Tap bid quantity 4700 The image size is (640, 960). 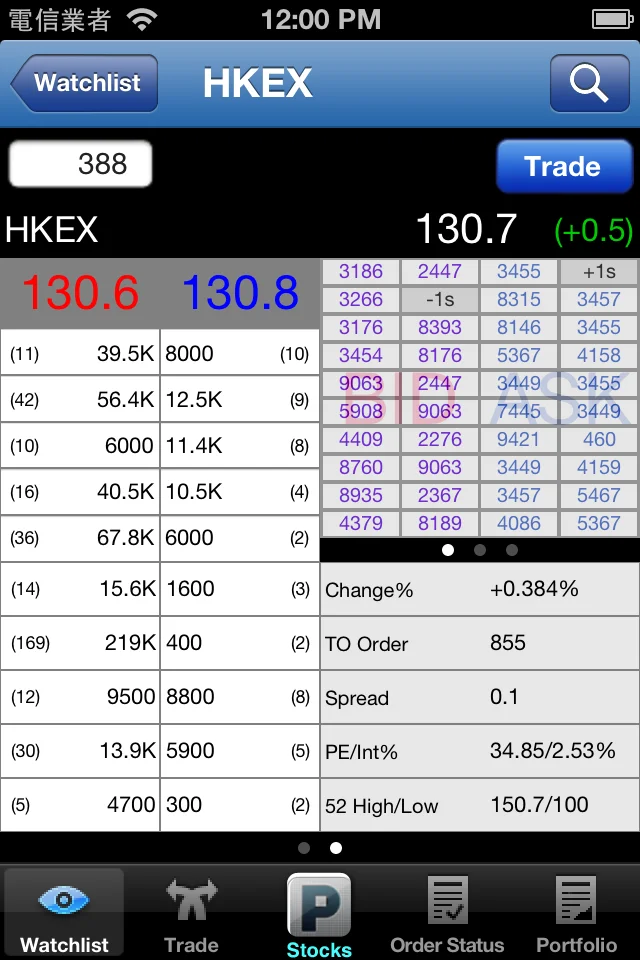tap(131, 804)
